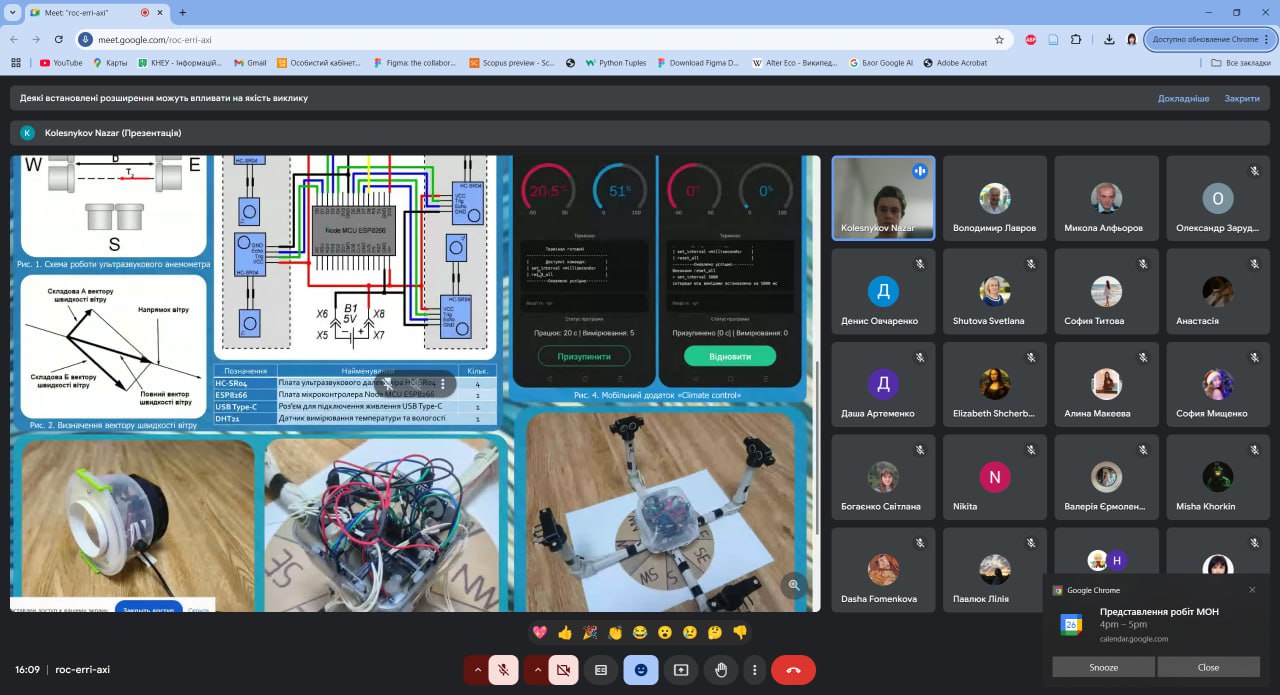The image size is (1280, 695).
Task: Toggle the emoji reactions smiley button
Action: coord(641,670)
